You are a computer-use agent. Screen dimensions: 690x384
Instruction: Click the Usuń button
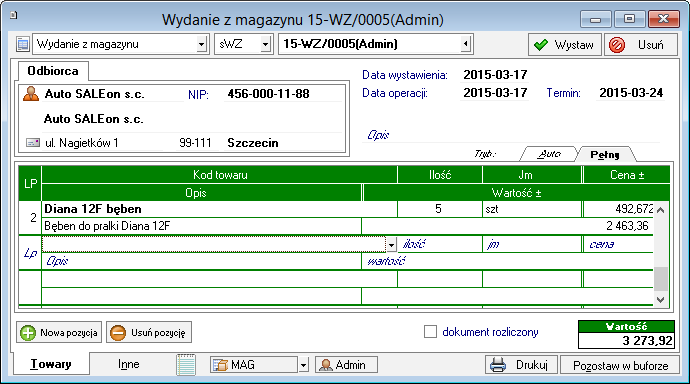pyautogui.click(x=641, y=45)
